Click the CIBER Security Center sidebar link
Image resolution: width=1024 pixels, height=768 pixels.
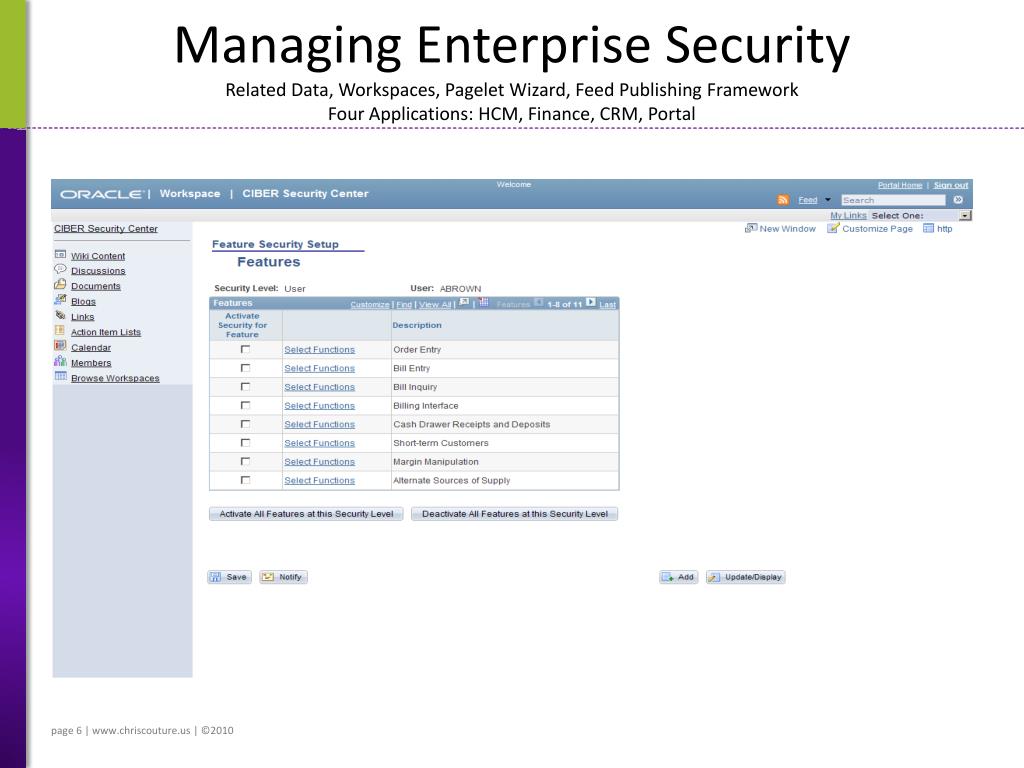(106, 229)
